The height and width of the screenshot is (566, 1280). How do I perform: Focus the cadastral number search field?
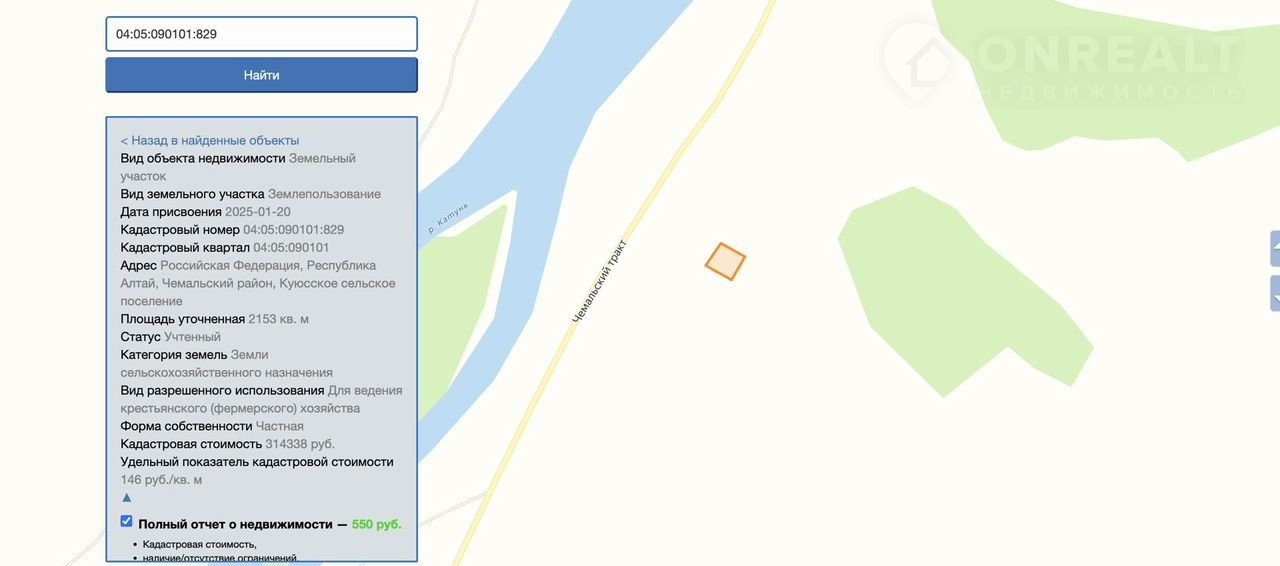tap(261, 34)
